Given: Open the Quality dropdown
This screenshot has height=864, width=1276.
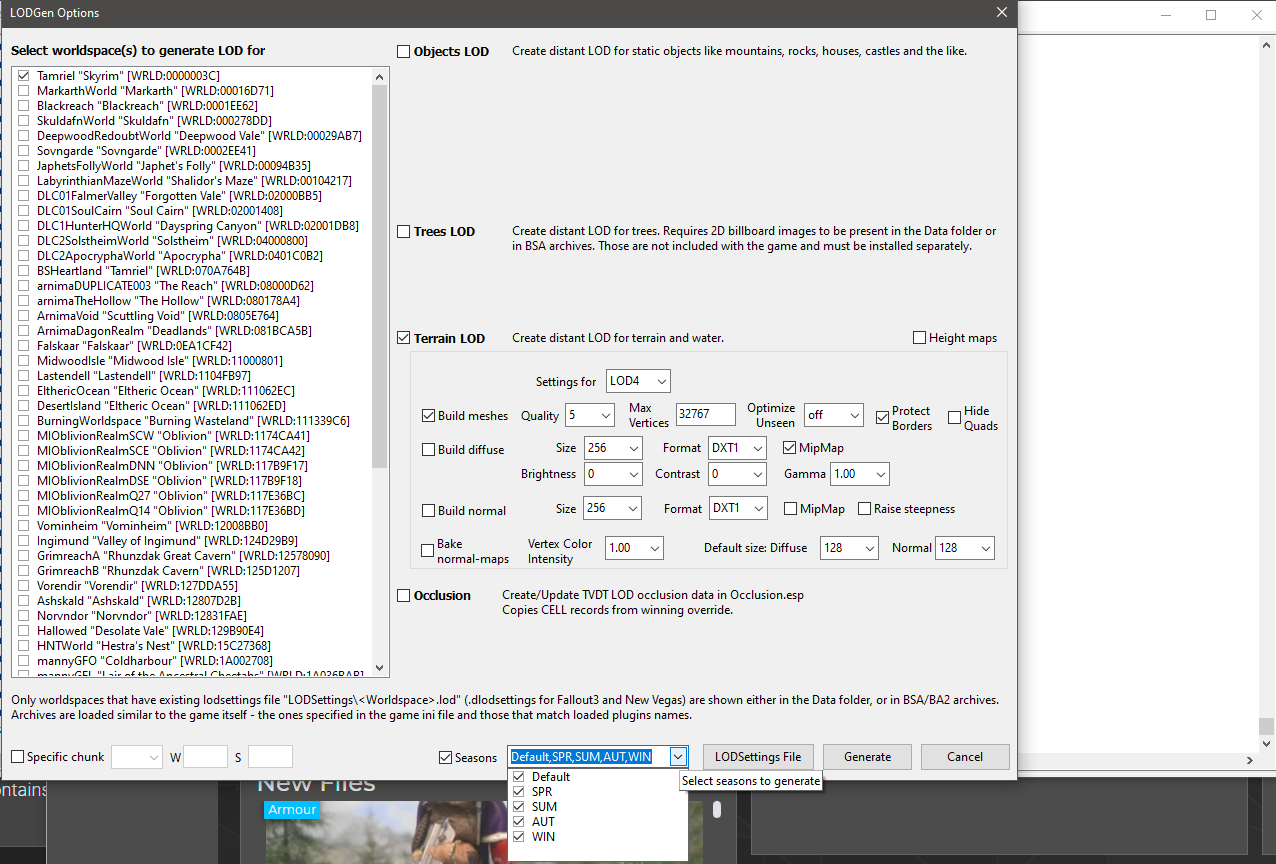Looking at the screenshot, I should (x=590, y=415).
